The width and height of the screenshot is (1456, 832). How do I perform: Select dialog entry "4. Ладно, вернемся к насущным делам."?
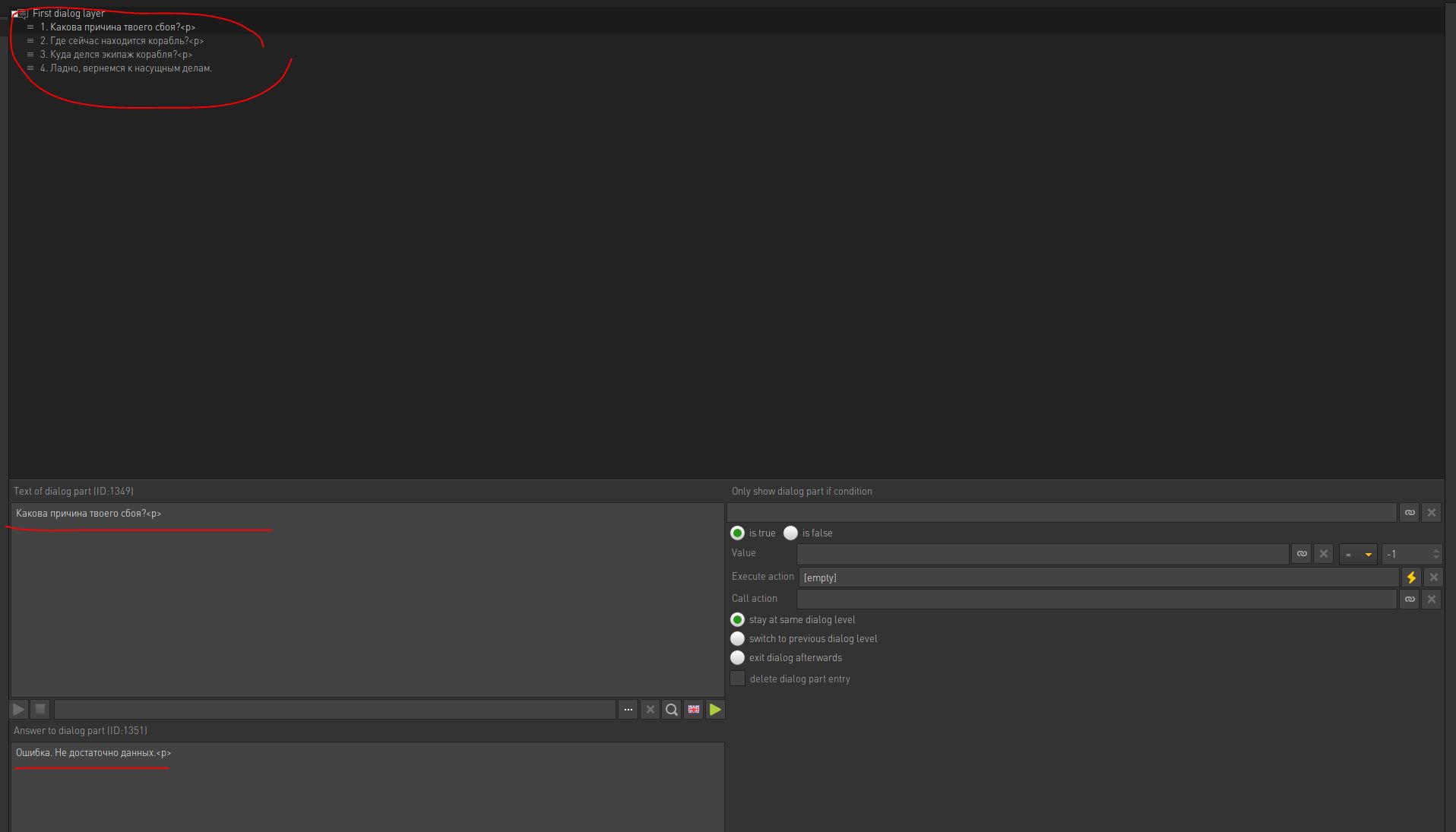126,68
